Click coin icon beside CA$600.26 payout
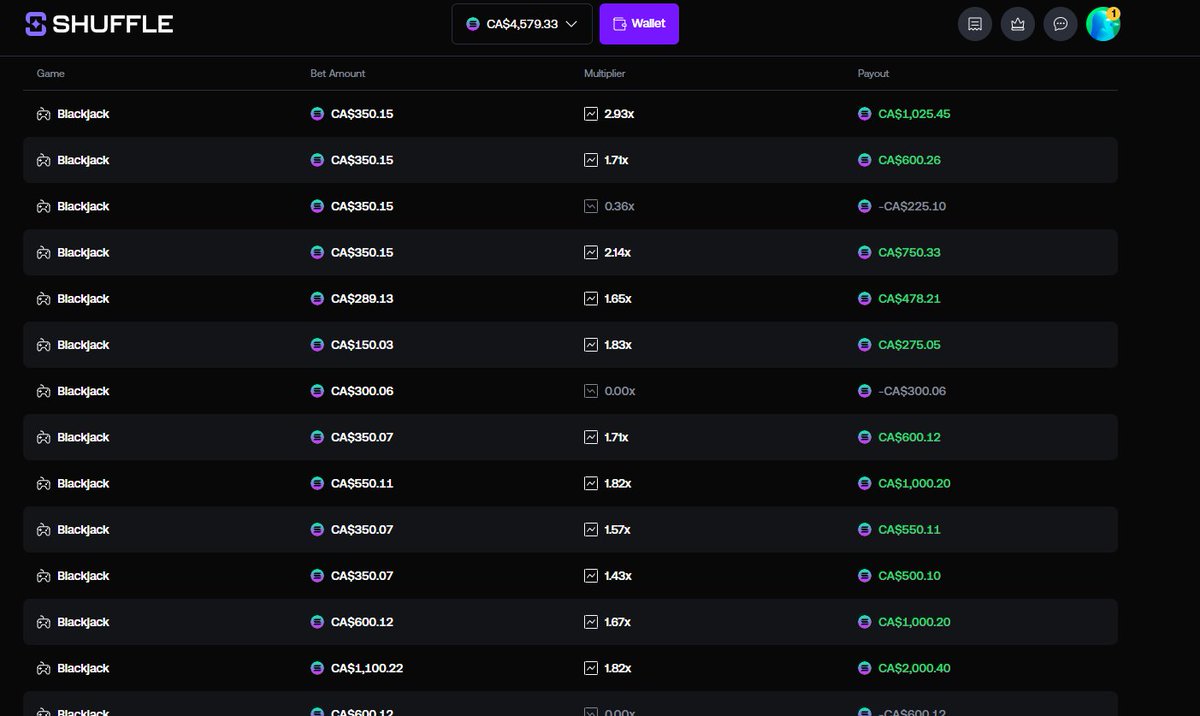The image size is (1200, 716). tap(865, 160)
